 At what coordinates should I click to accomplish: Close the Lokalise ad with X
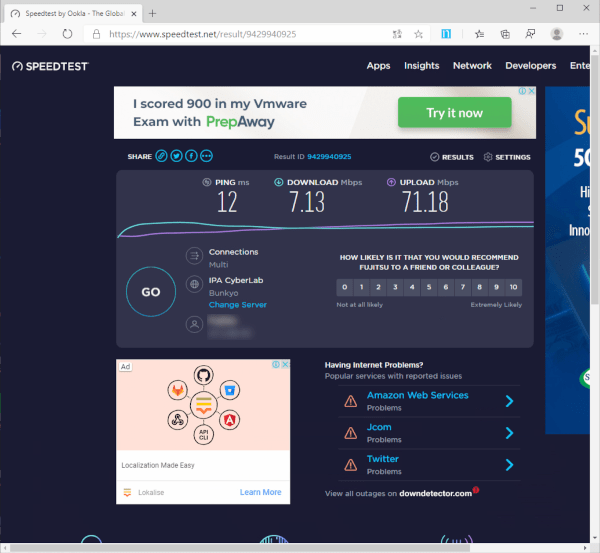point(285,364)
